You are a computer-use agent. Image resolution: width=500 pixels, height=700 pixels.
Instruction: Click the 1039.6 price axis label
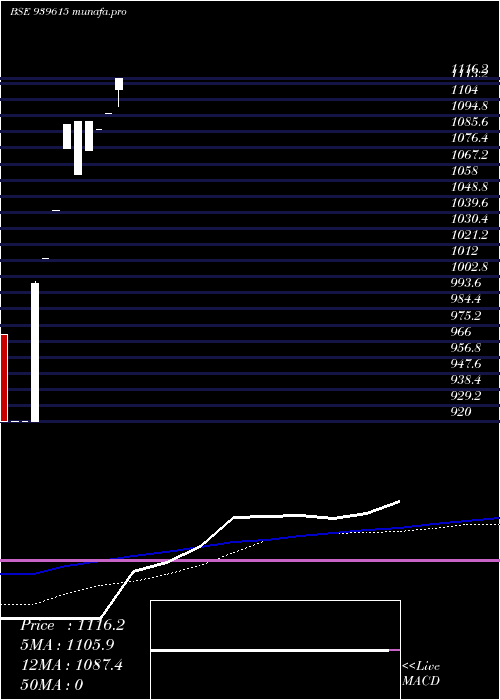click(469, 203)
